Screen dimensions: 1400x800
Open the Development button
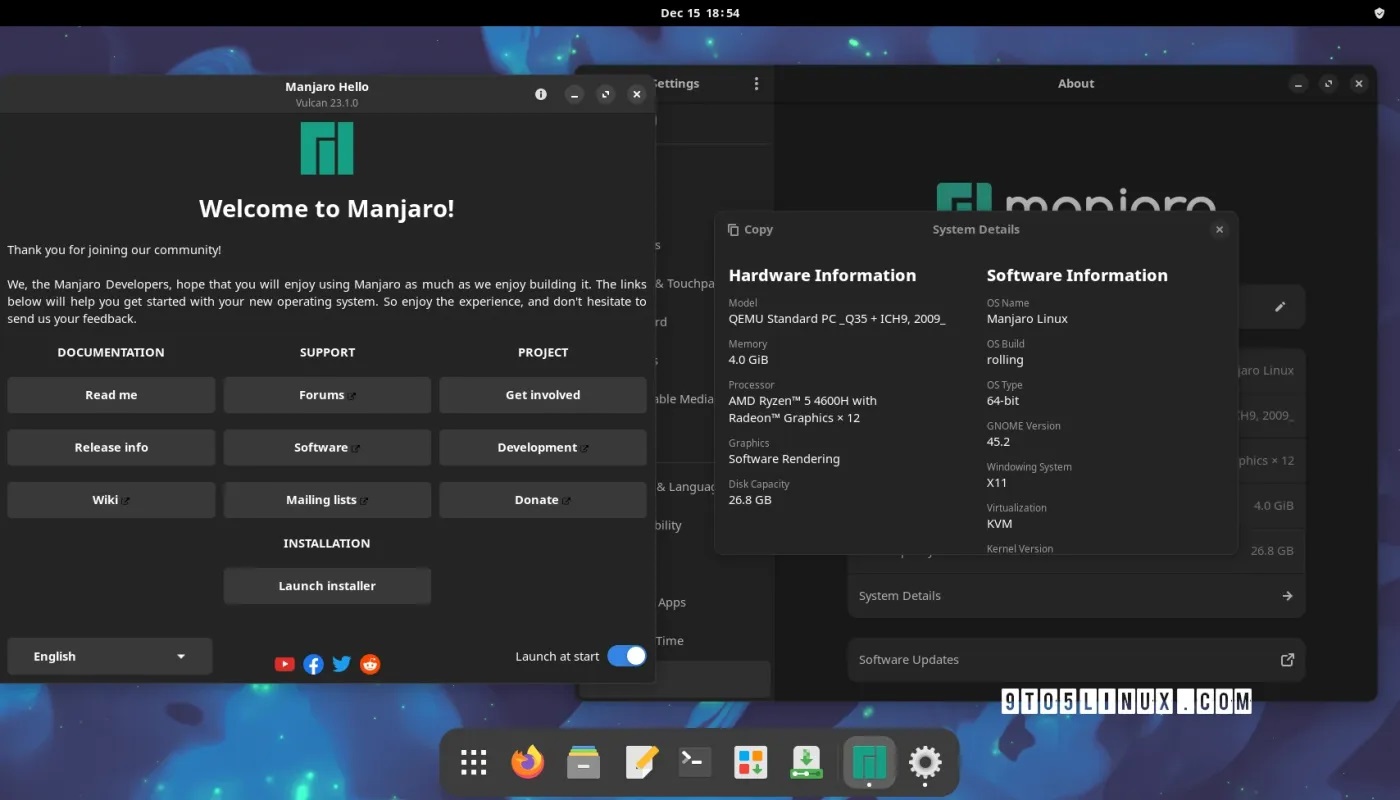543,447
